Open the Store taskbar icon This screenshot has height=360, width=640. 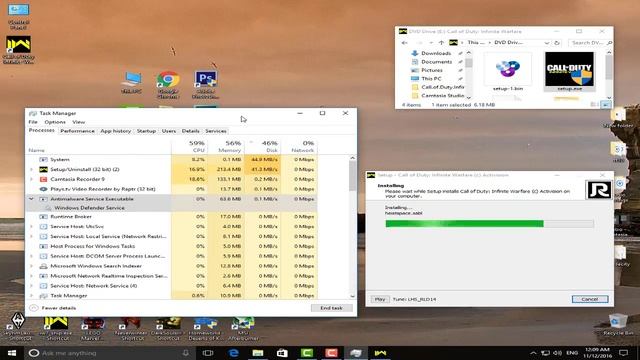(282, 353)
